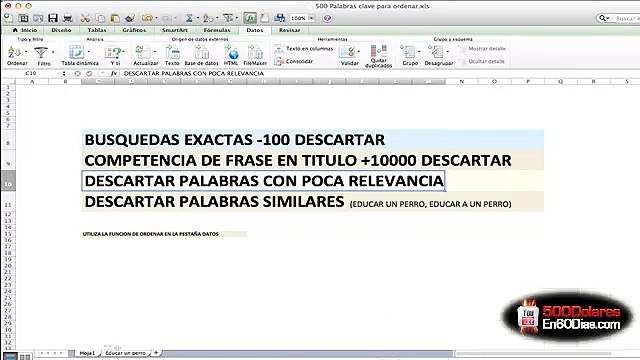The width and height of the screenshot is (640, 360).
Task: Click the formula bar text field
Action: point(379,73)
